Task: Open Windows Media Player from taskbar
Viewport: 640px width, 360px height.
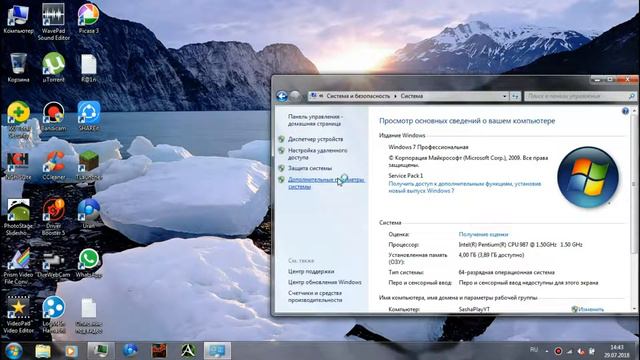Action: 71,351
